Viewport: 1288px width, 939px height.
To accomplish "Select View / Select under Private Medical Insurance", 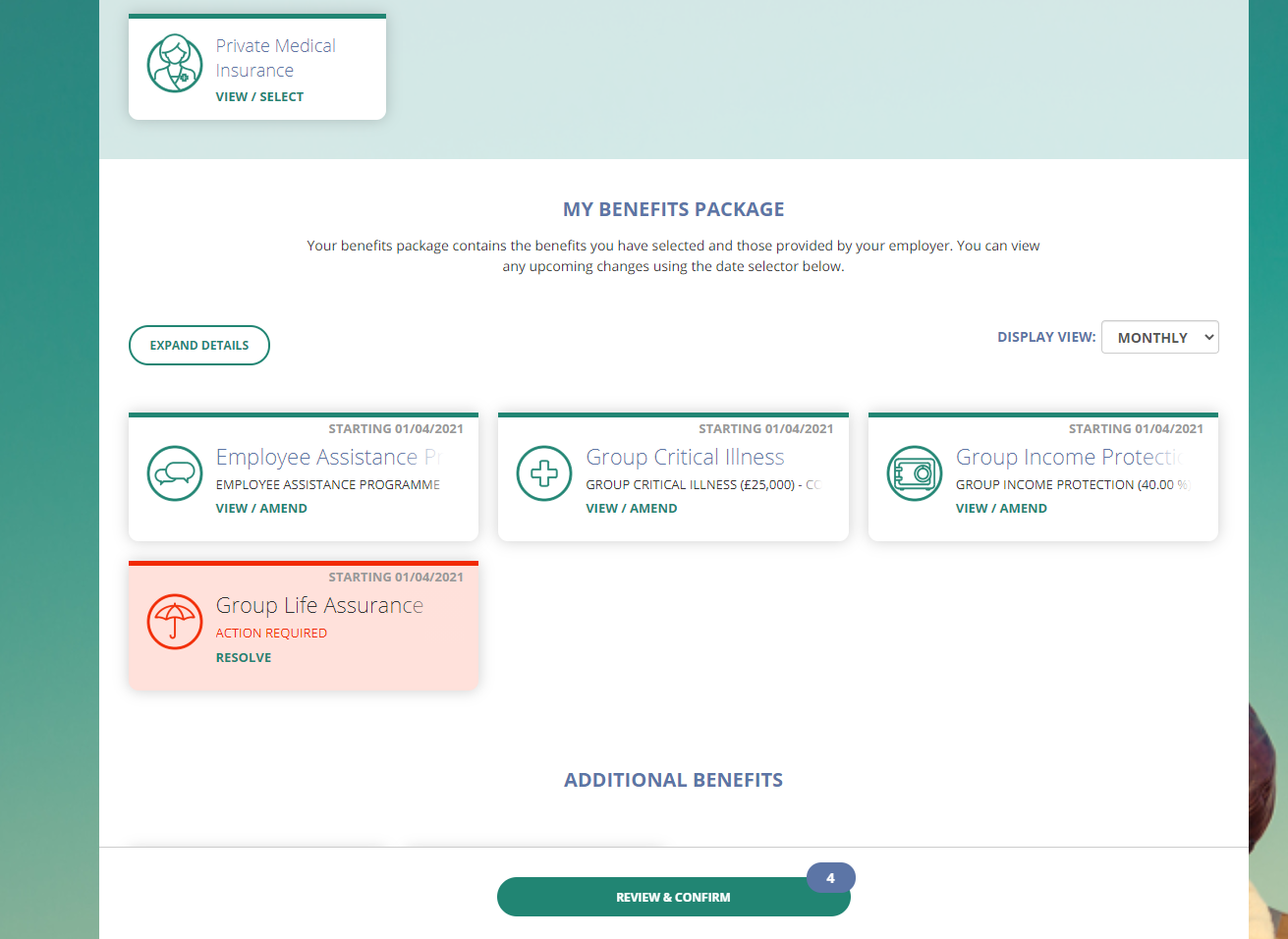I will [259, 96].
